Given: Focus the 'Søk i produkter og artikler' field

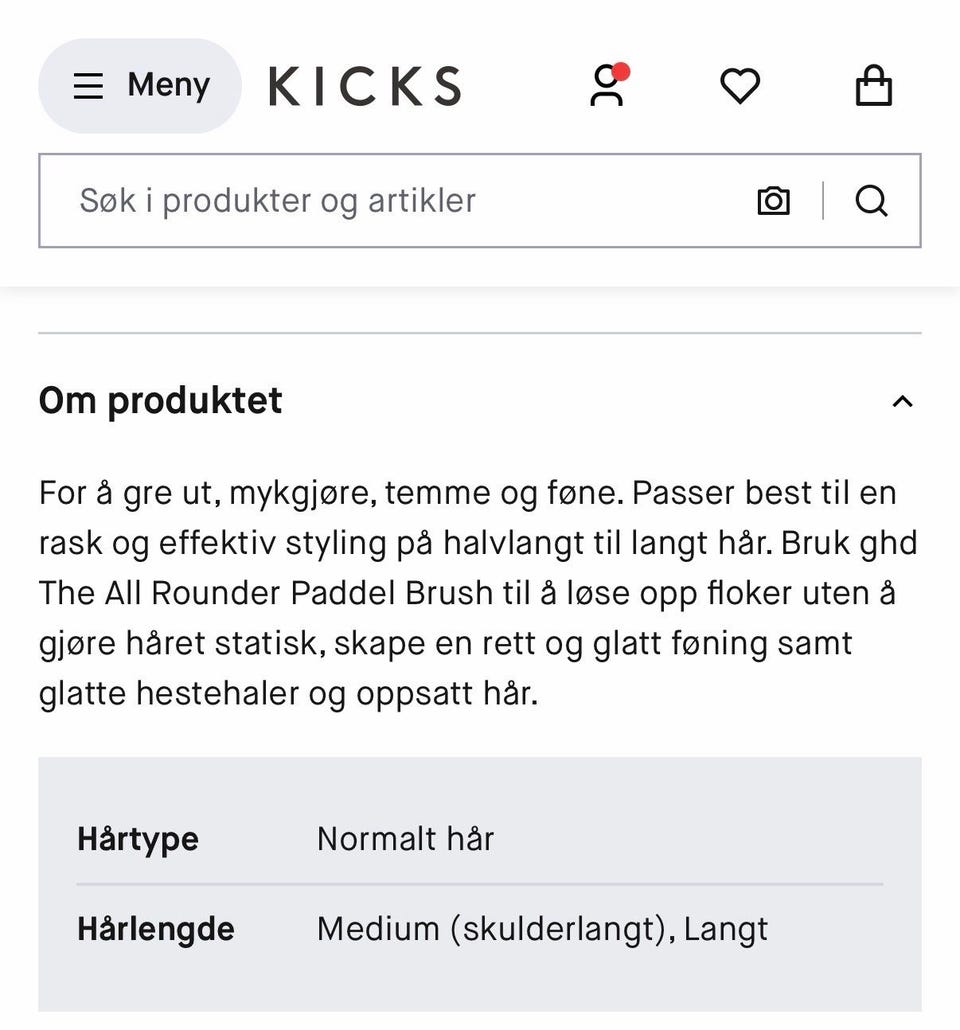Looking at the screenshot, I should (x=400, y=201).
